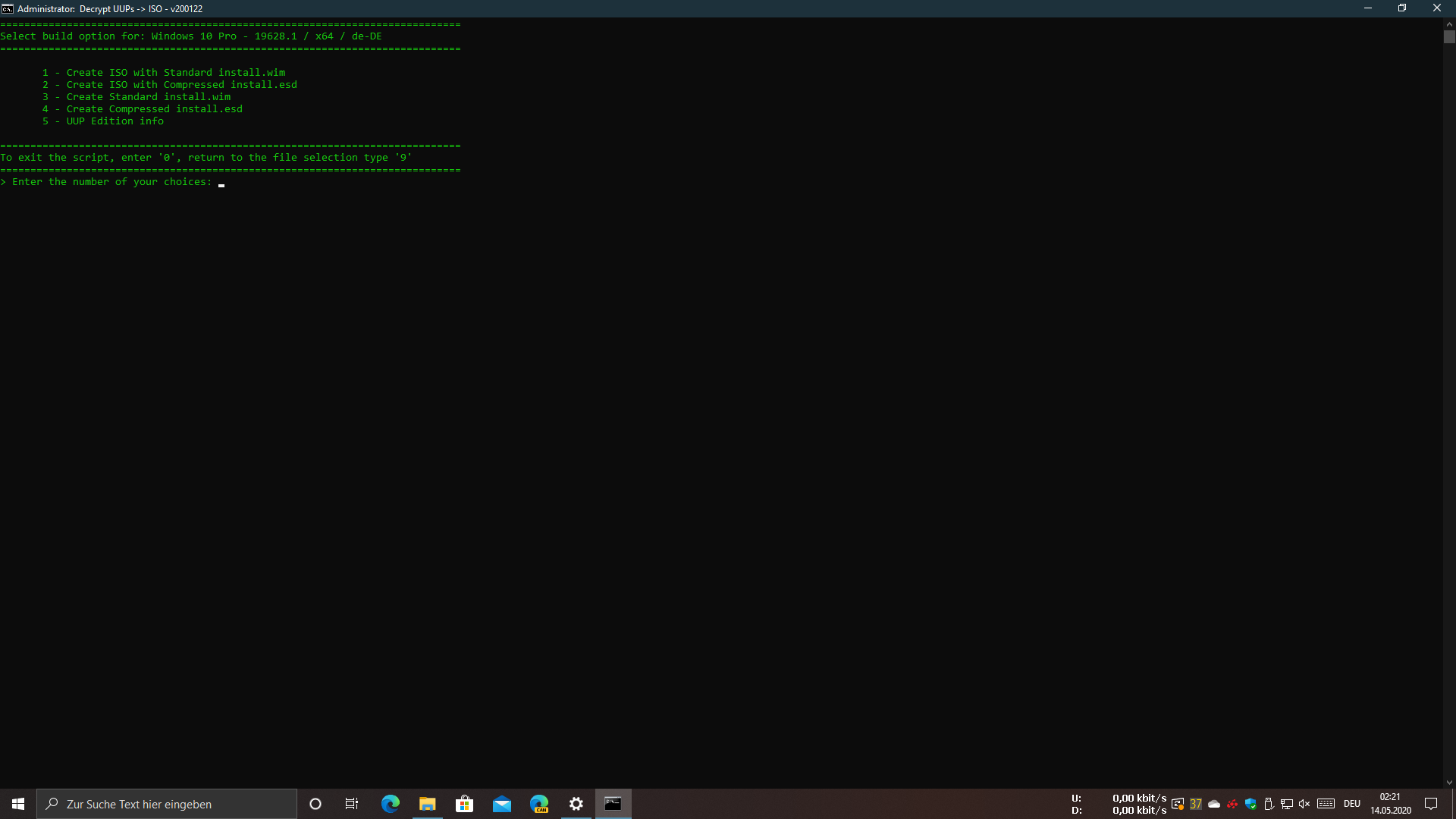Click Safely Remove Hardware USB icon
Viewport: 1456px width, 819px height.
pos(1269,804)
